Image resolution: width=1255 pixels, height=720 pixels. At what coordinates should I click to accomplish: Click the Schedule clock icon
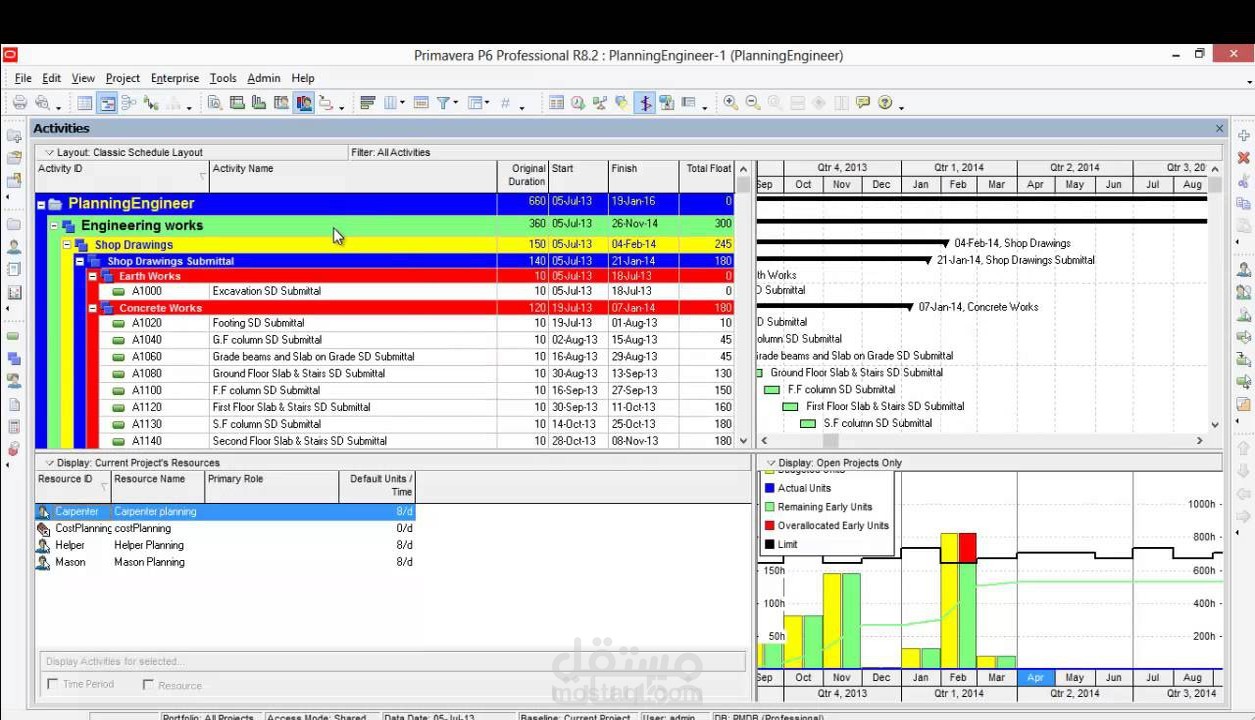[x=578, y=102]
